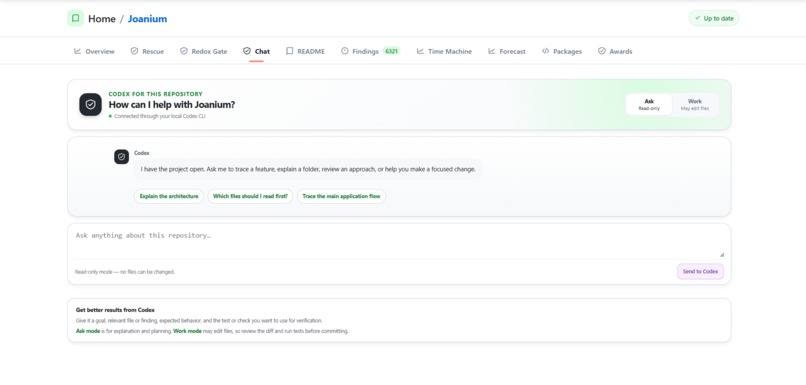Click the 'CODEX FOR THIS REPOSITORY' label
The height and width of the screenshot is (385, 806).
(x=155, y=94)
